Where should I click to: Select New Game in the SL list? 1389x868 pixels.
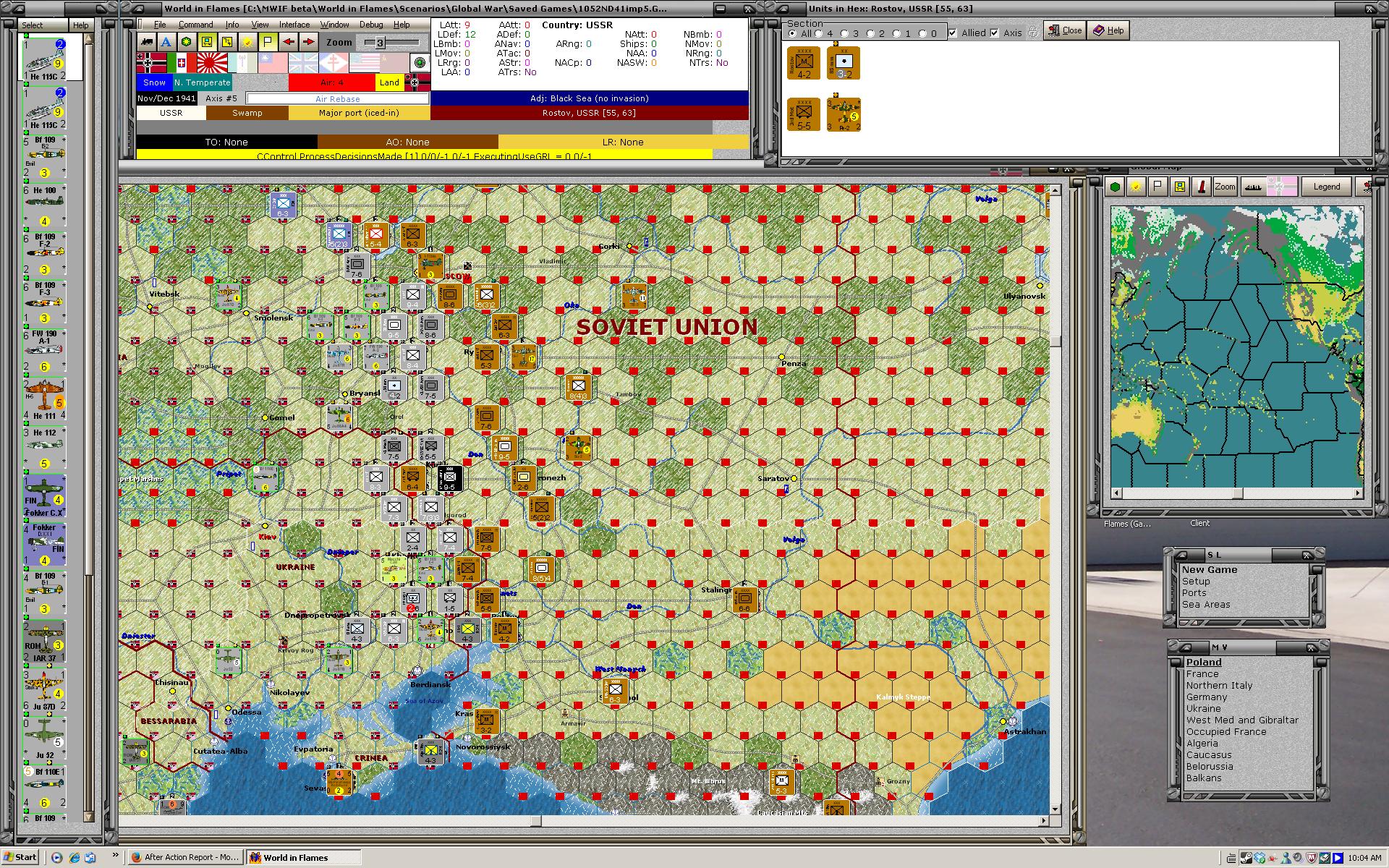coord(1210,570)
